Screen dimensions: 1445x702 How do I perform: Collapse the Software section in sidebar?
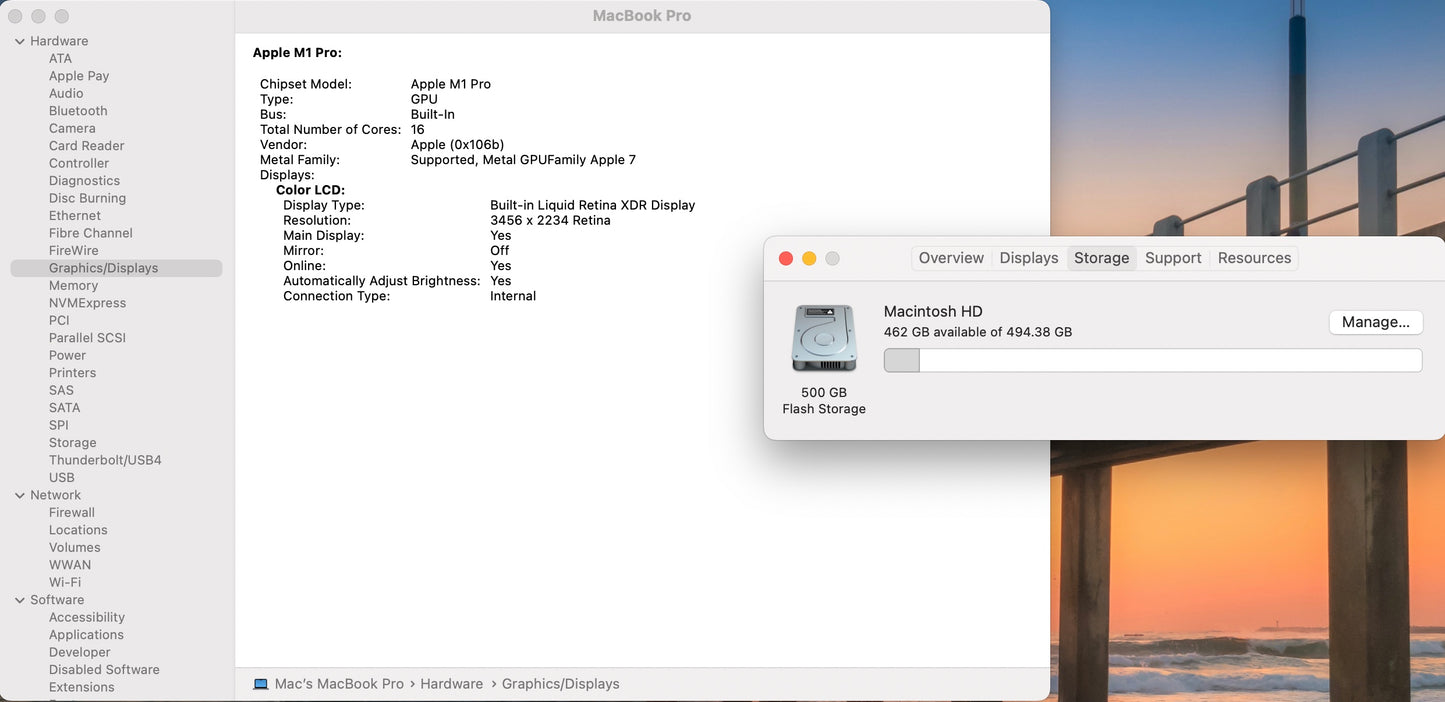[20, 600]
